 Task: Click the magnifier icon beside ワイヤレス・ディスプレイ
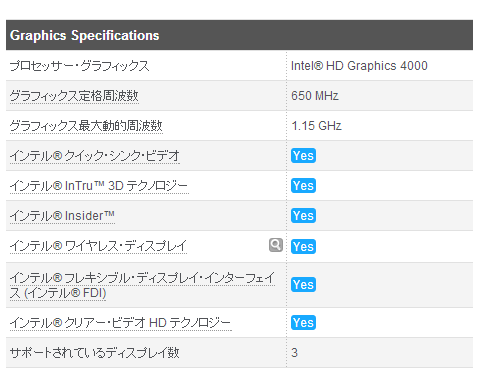tap(276, 245)
